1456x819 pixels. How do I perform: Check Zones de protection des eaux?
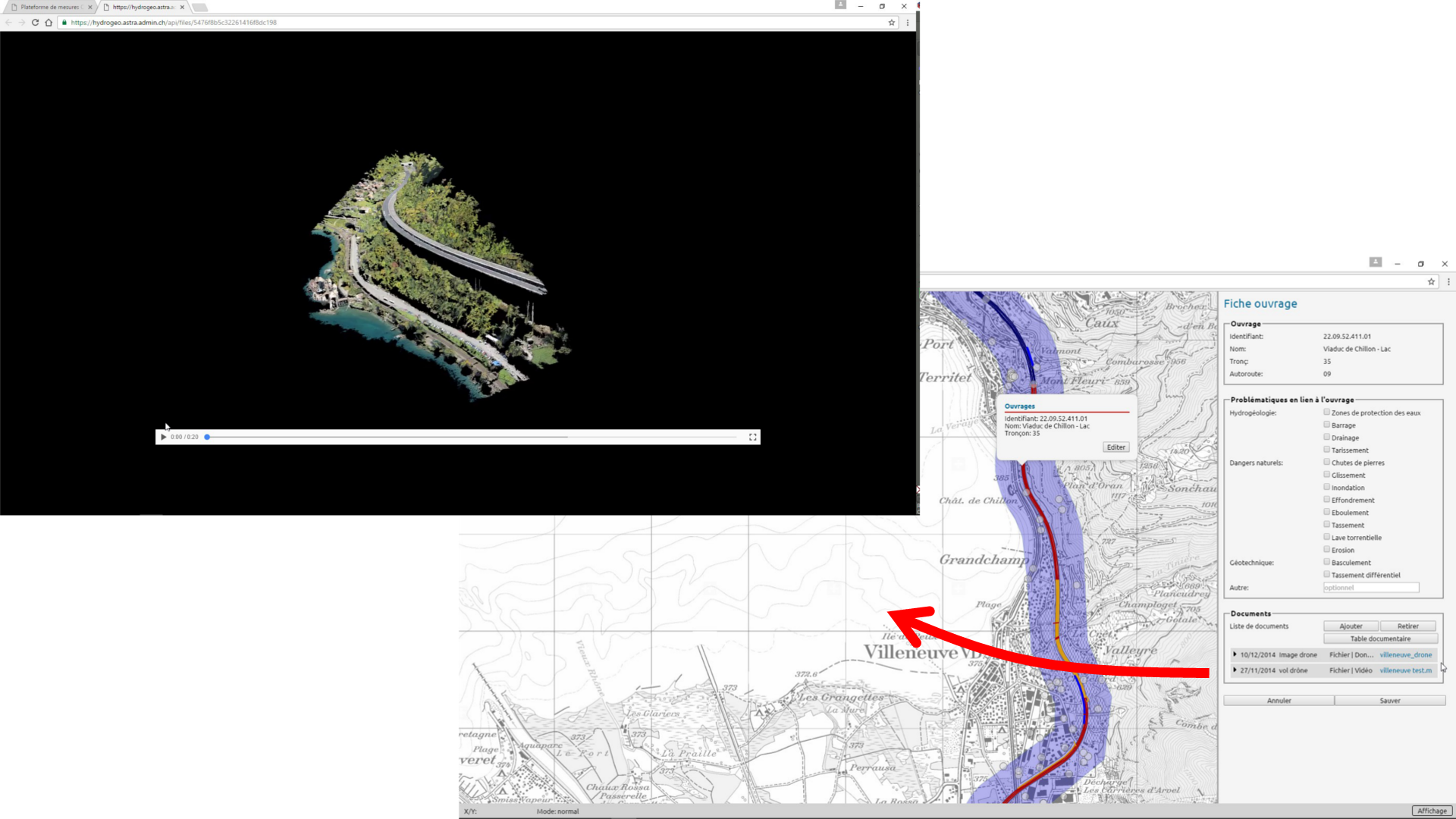pos(1327,413)
